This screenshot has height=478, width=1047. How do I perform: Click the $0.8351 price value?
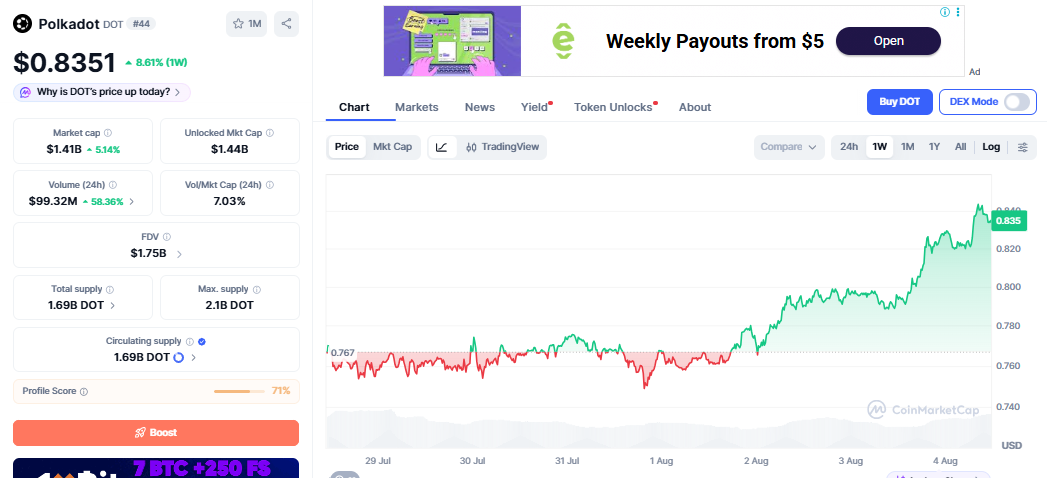point(64,63)
